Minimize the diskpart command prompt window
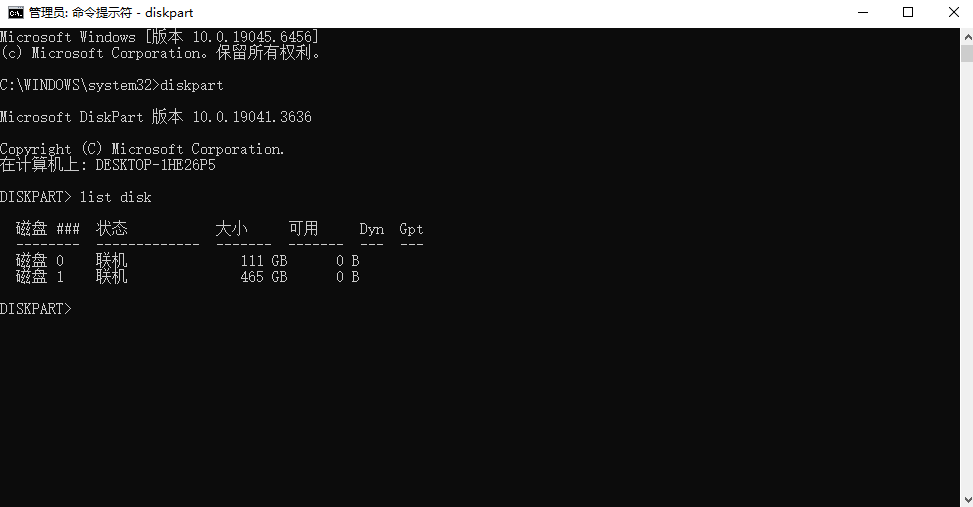 pyautogui.click(x=863, y=12)
